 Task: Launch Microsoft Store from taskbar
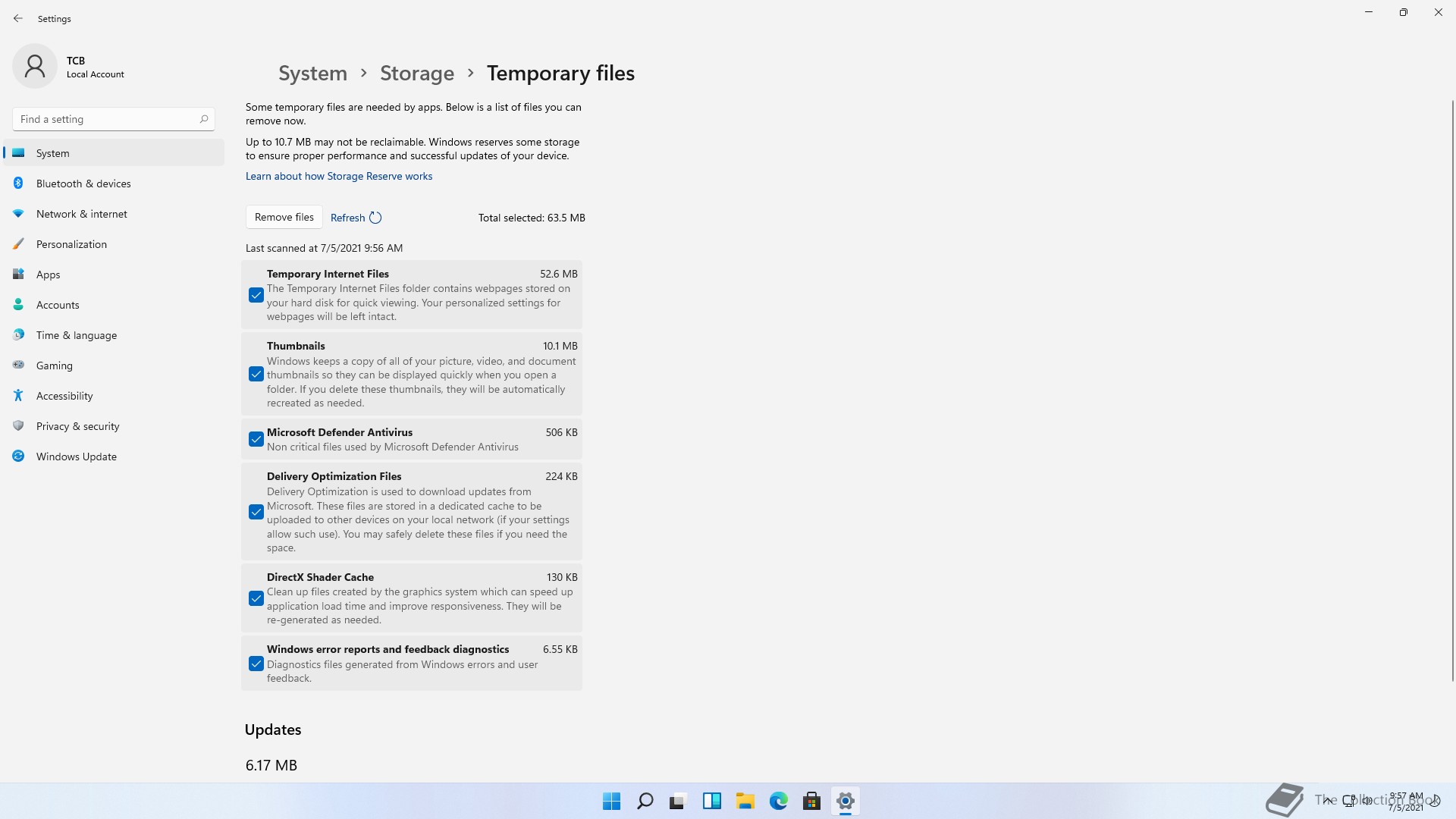click(811, 801)
